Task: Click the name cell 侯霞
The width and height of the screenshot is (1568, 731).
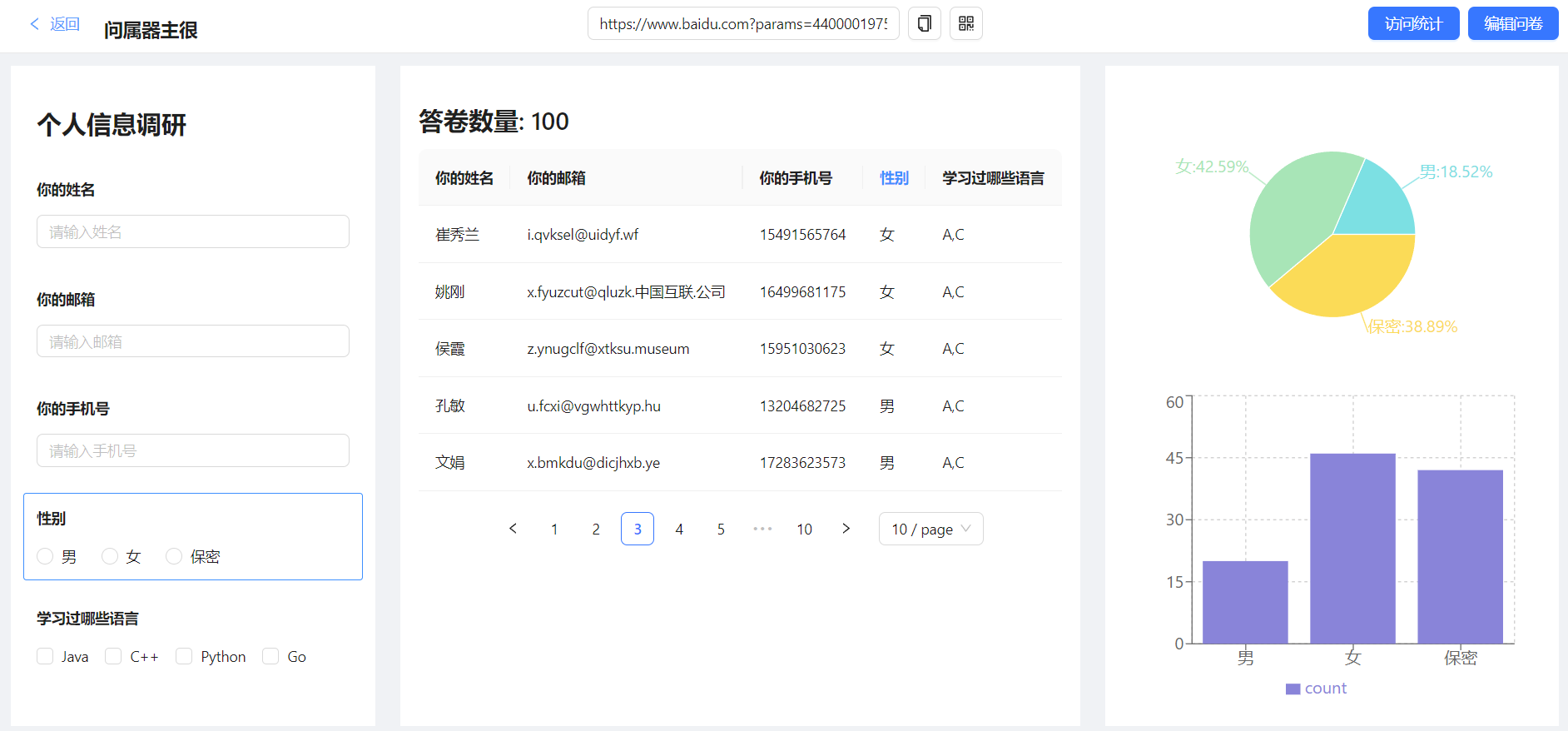Action: [x=449, y=349]
